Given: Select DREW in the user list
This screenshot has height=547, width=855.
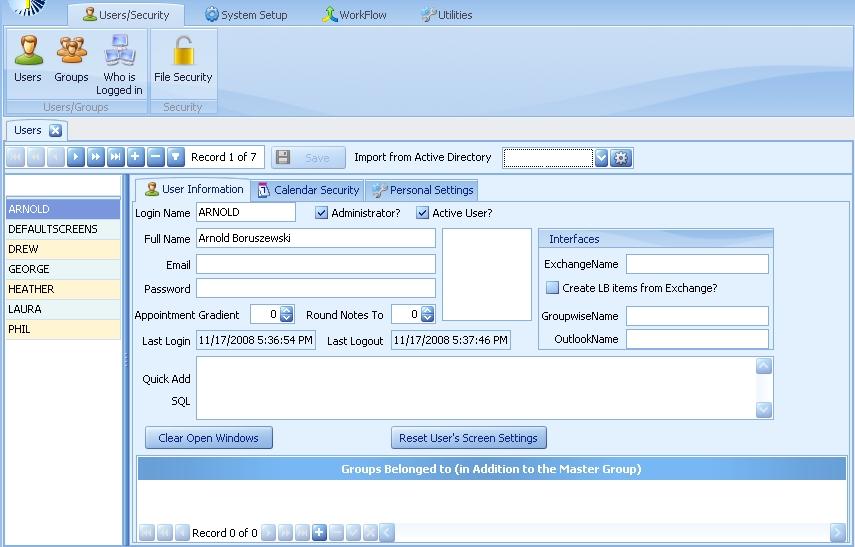Looking at the screenshot, I should pyautogui.click(x=63, y=249).
